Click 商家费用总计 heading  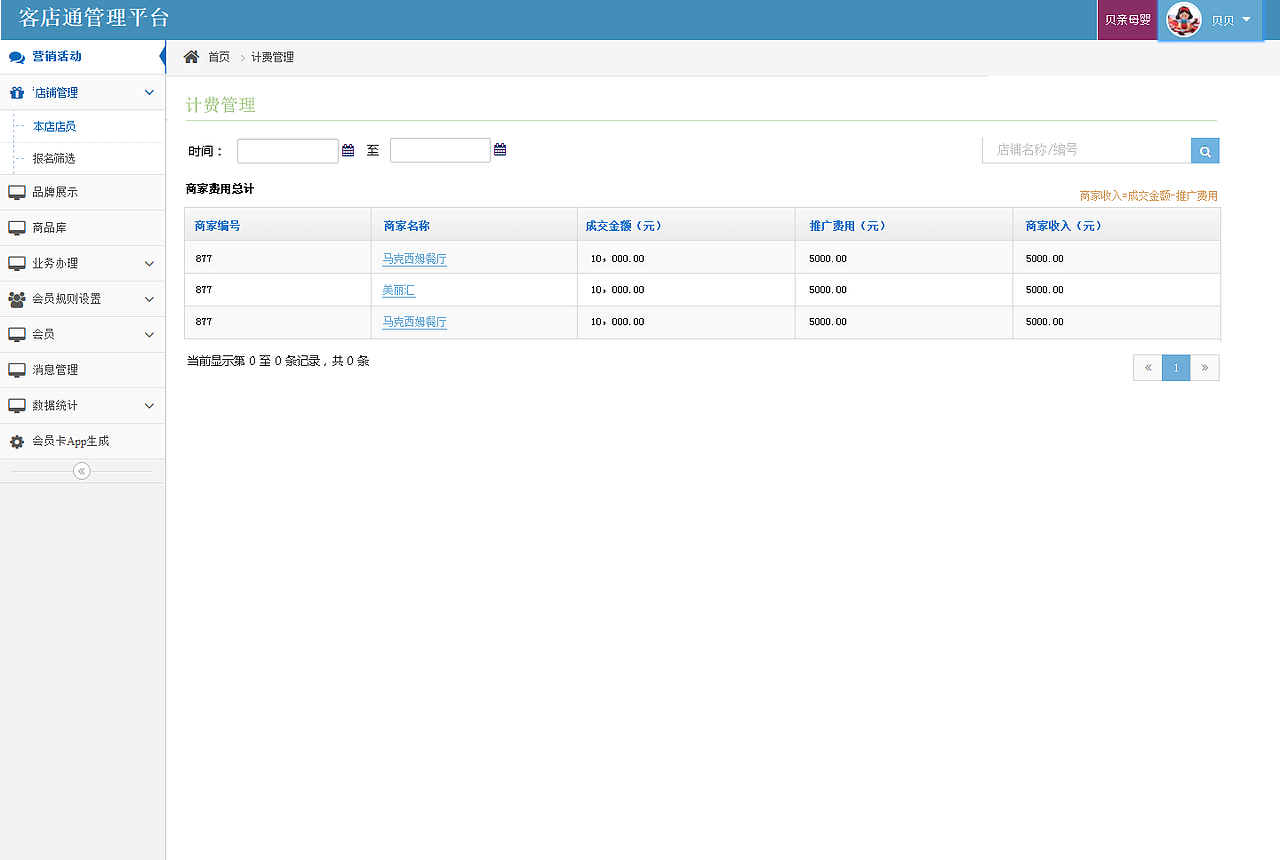tap(220, 188)
